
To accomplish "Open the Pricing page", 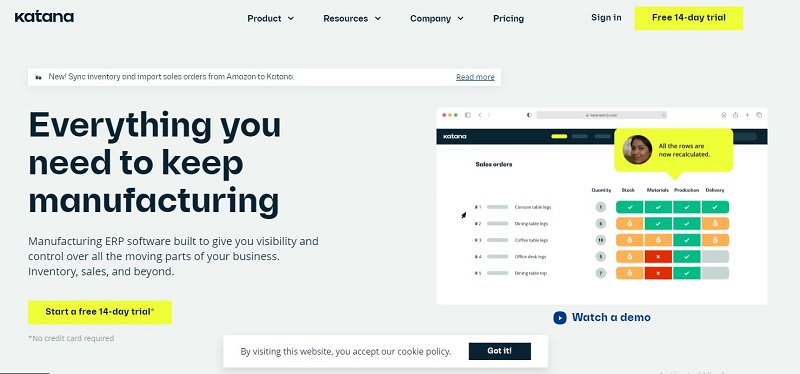I will point(508,18).
